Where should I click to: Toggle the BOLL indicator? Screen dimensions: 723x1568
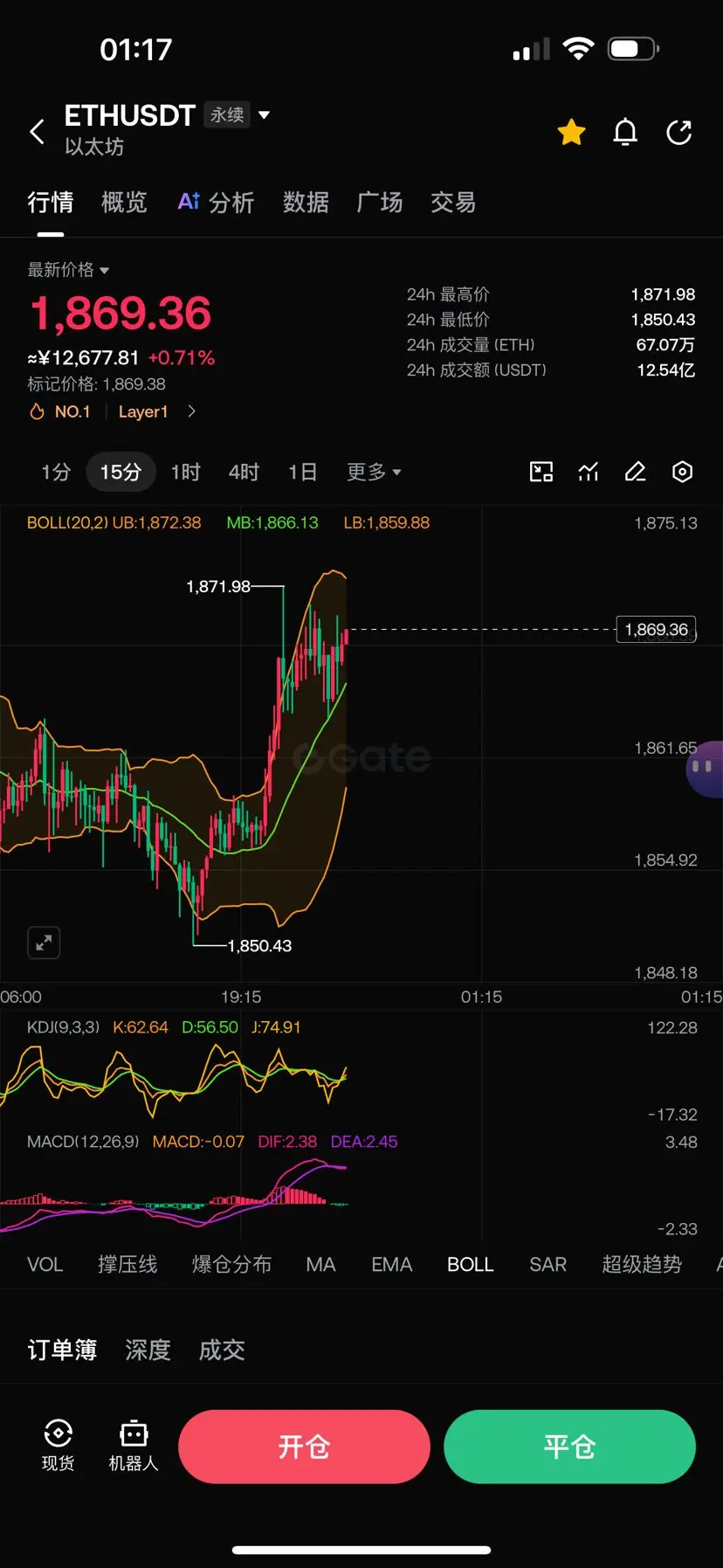coord(471,1264)
